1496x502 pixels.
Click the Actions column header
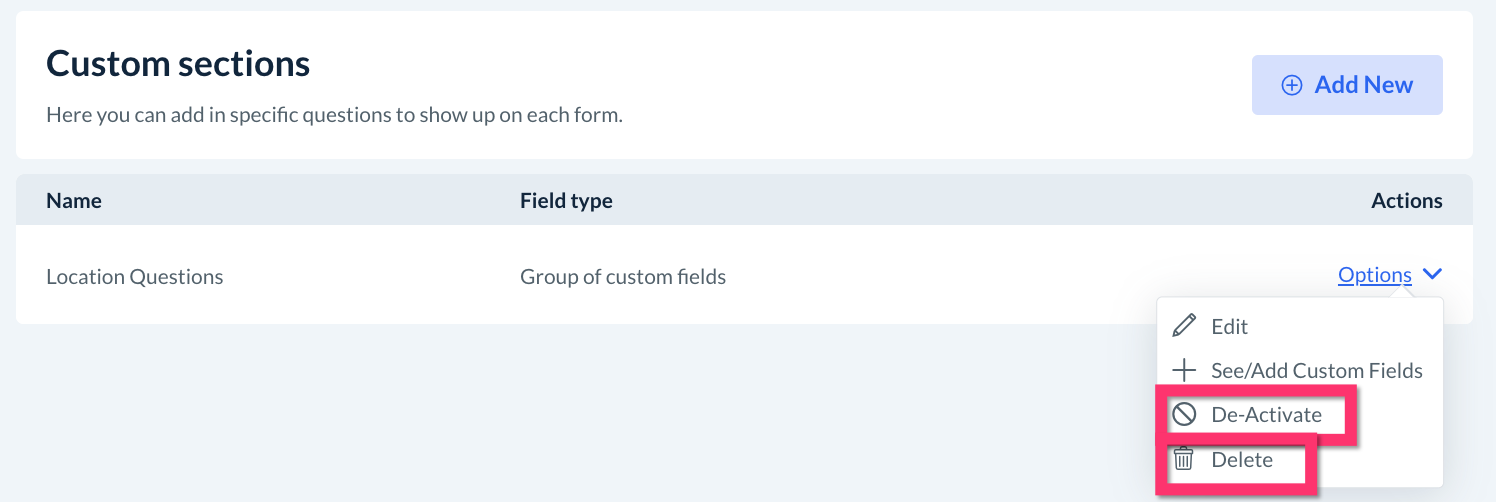(1406, 201)
